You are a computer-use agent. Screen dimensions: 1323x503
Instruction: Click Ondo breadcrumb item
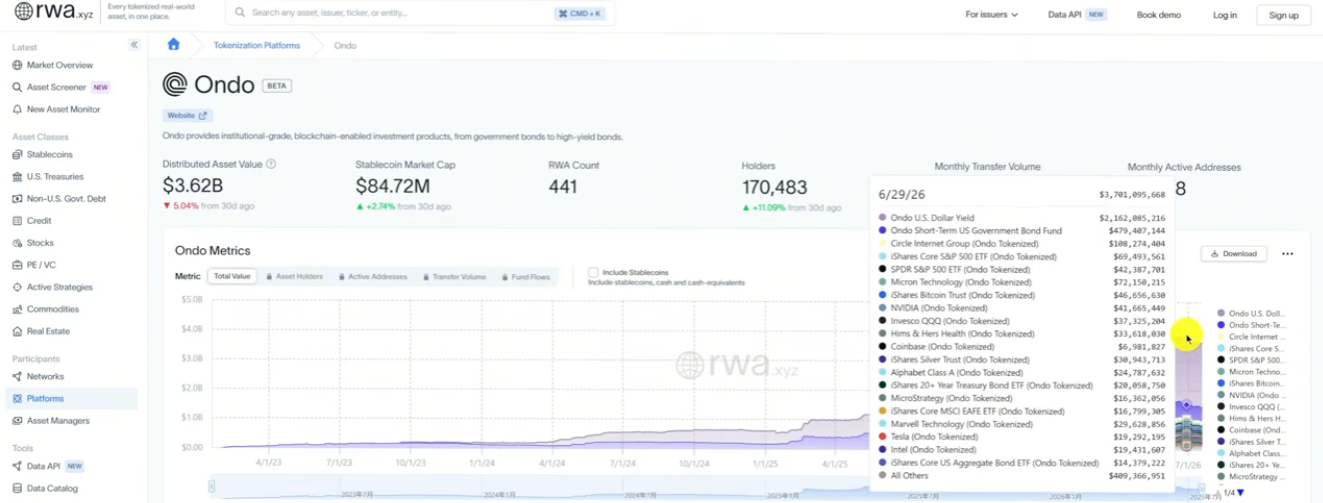tap(345, 45)
